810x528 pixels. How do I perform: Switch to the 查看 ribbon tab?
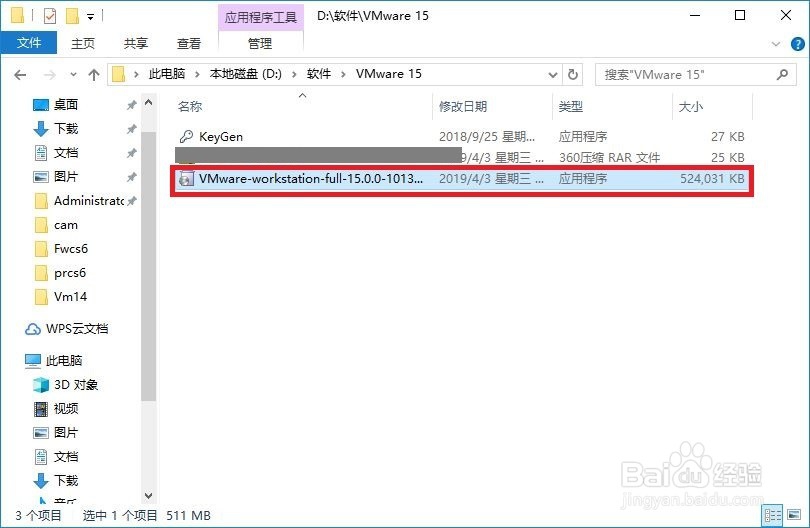189,43
